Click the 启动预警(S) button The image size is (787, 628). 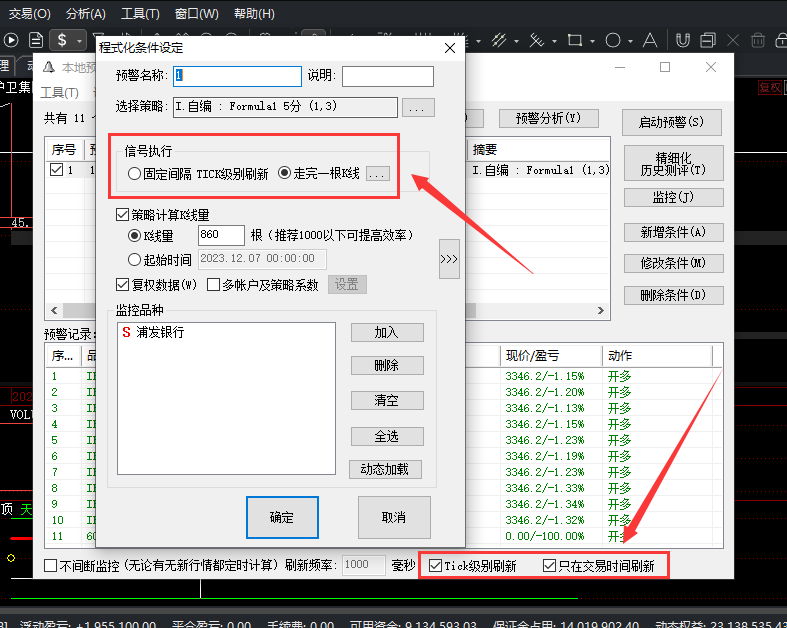[x=672, y=122]
